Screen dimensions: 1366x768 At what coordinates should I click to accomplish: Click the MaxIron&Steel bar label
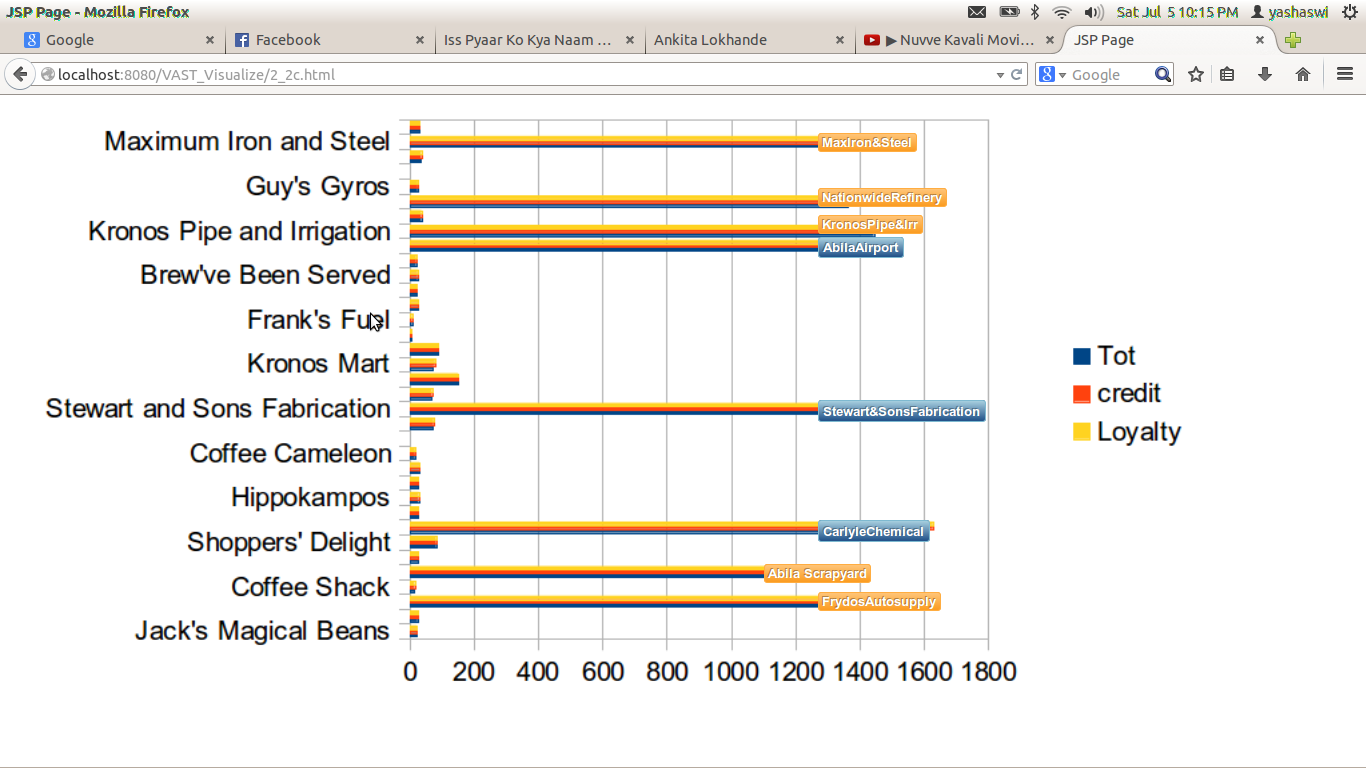867,143
